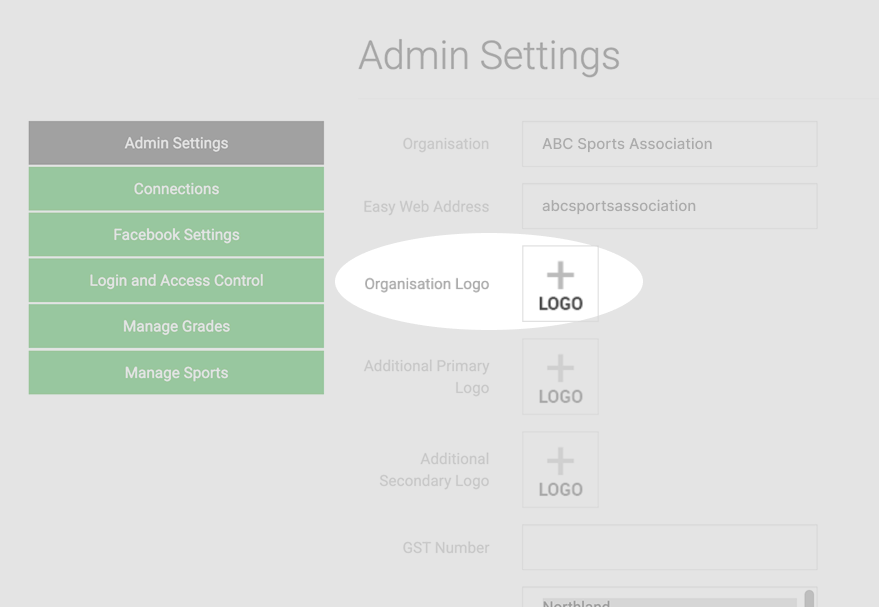879x607 pixels.
Task: Open Facebook Settings section
Action: point(176,235)
